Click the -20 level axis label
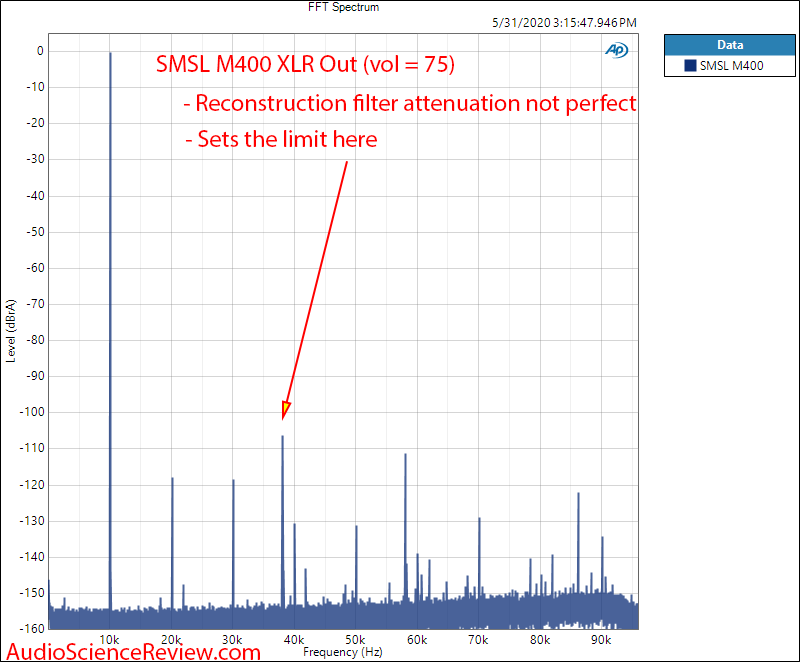 pyautogui.click(x=35, y=123)
